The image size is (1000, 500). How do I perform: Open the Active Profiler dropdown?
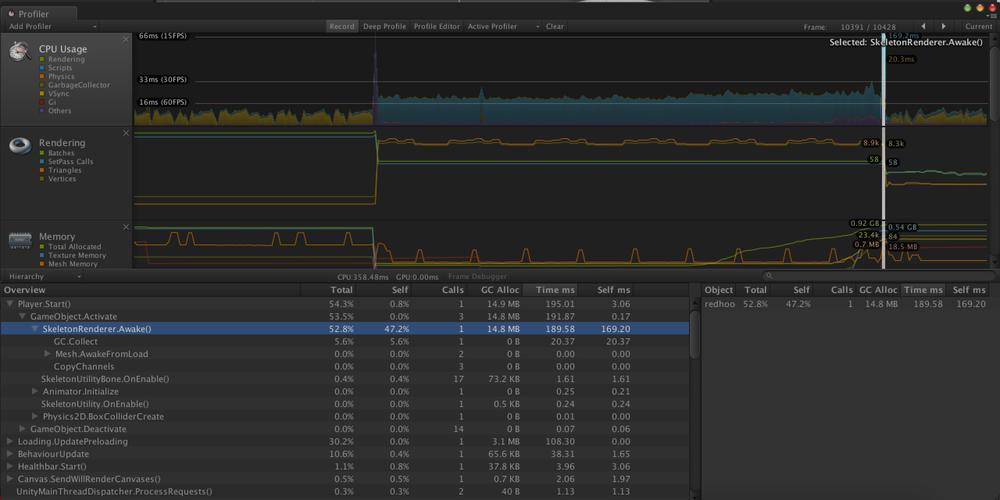click(503, 27)
